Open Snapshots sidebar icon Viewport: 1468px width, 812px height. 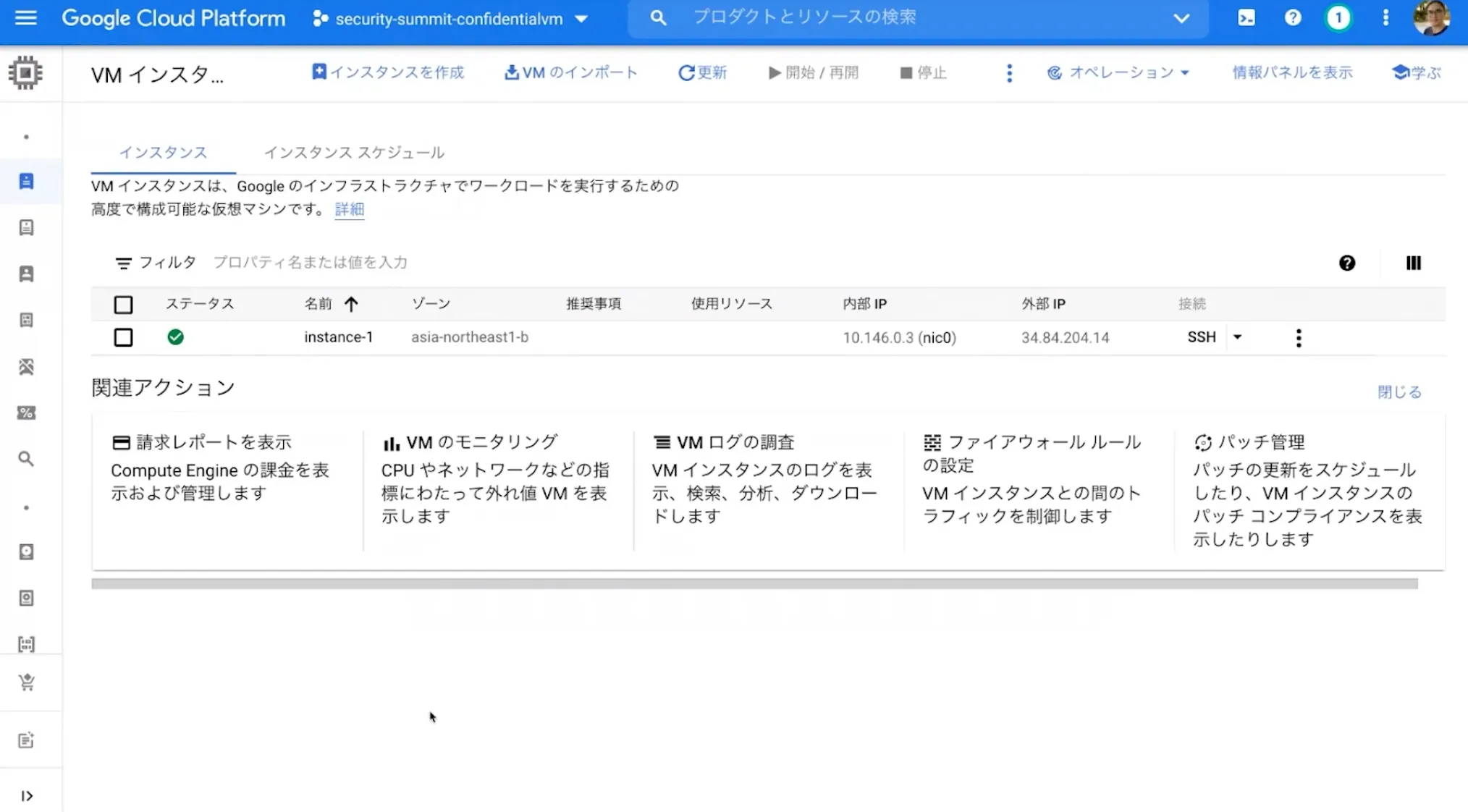[26, 598]
